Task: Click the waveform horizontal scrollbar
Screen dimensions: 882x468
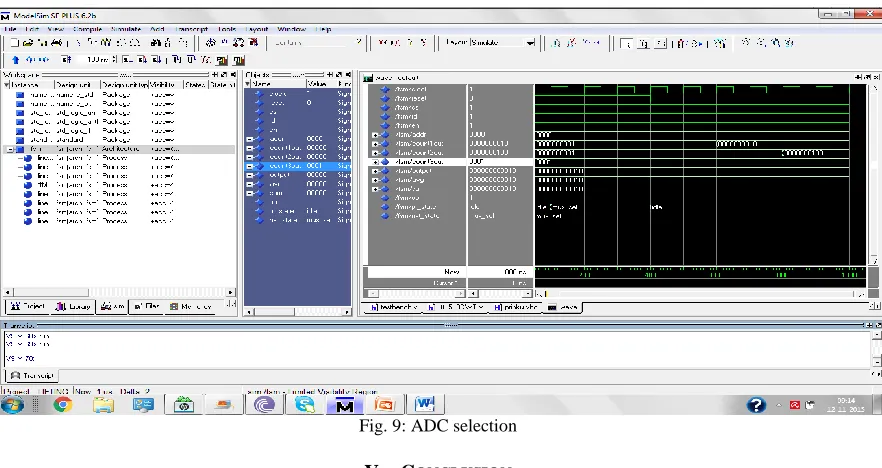Action: pos(700,294)
